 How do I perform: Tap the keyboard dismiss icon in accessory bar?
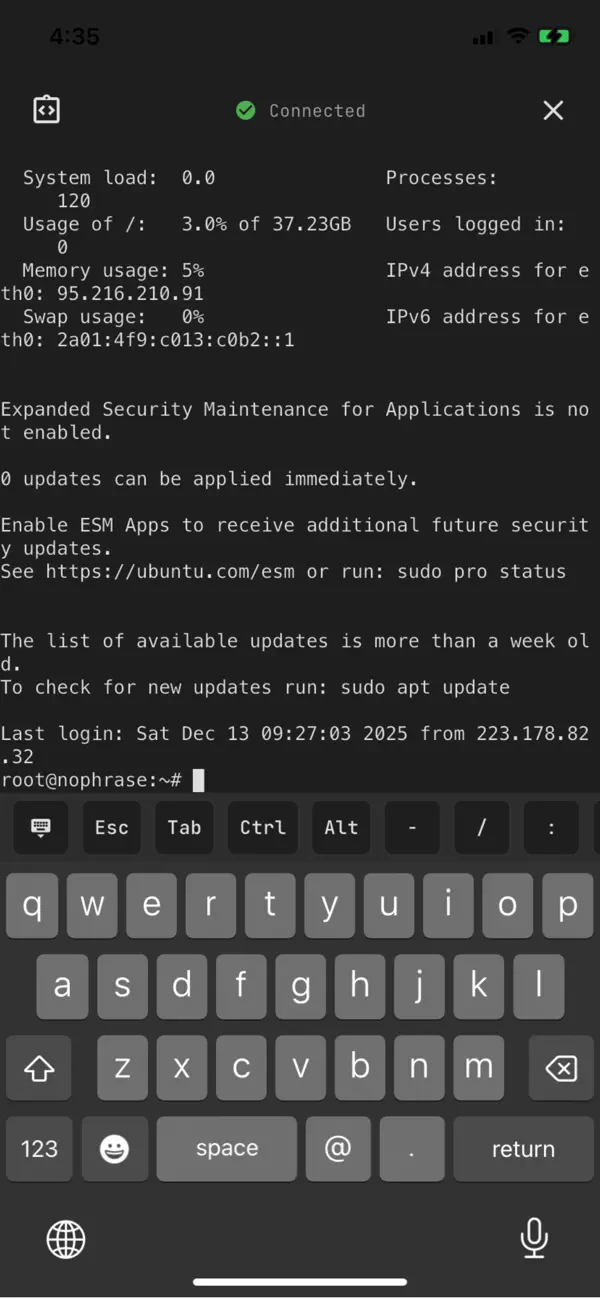40,827
